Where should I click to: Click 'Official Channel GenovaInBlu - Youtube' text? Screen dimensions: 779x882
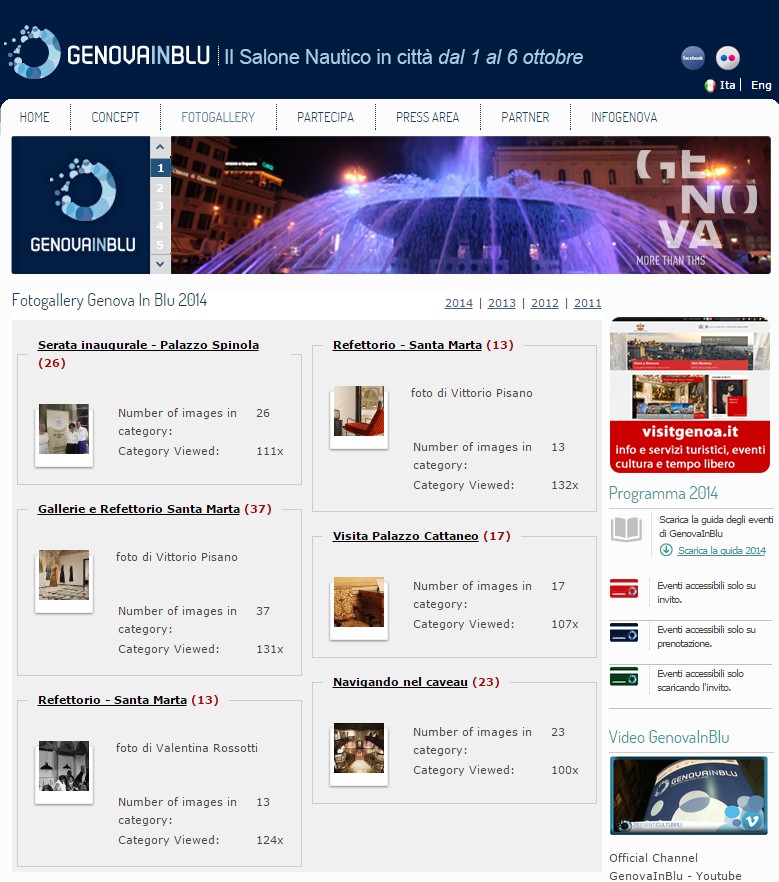pyautogui.click(x=675, y=867)
